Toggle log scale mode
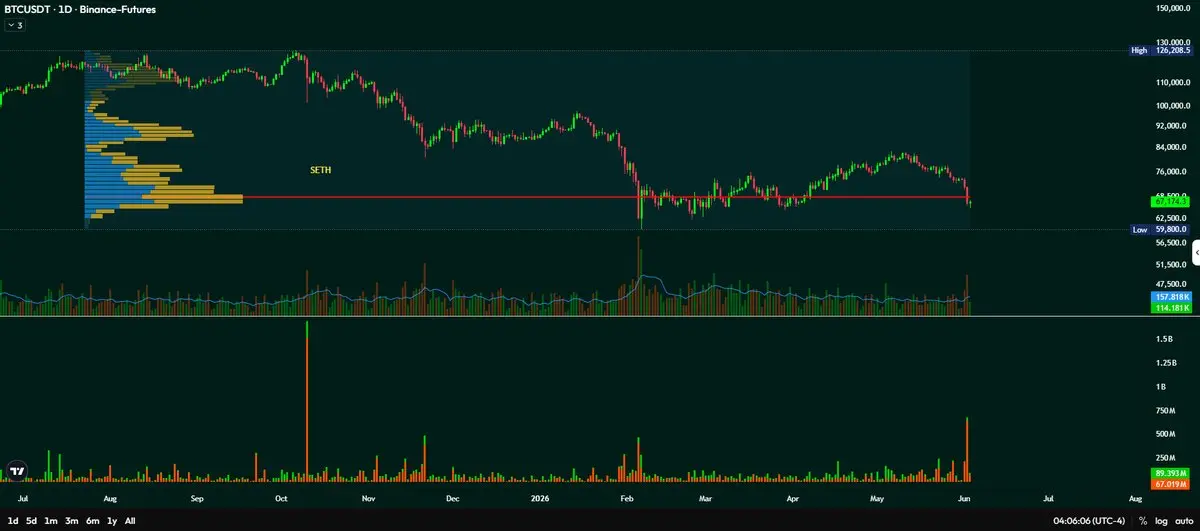1200x531 pixels. pos(1162,521)
